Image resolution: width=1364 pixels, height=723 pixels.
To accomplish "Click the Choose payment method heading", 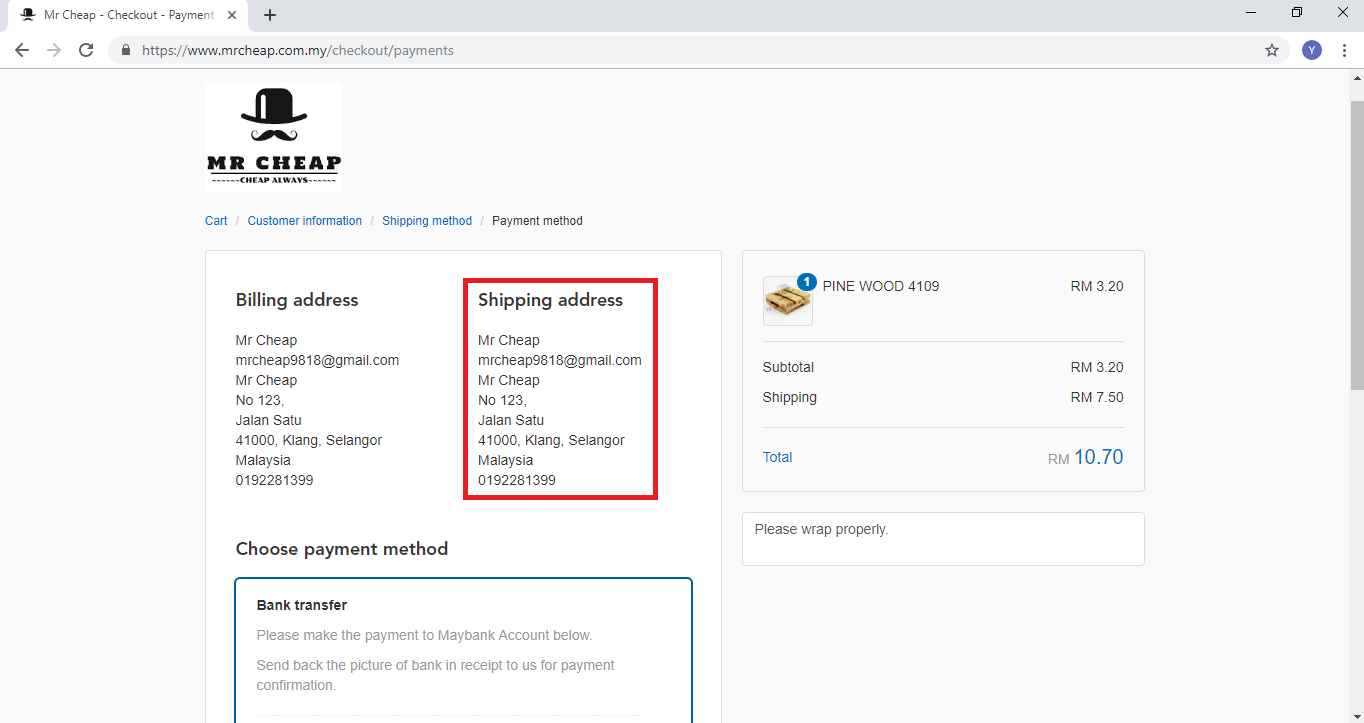I will point(342,549).
